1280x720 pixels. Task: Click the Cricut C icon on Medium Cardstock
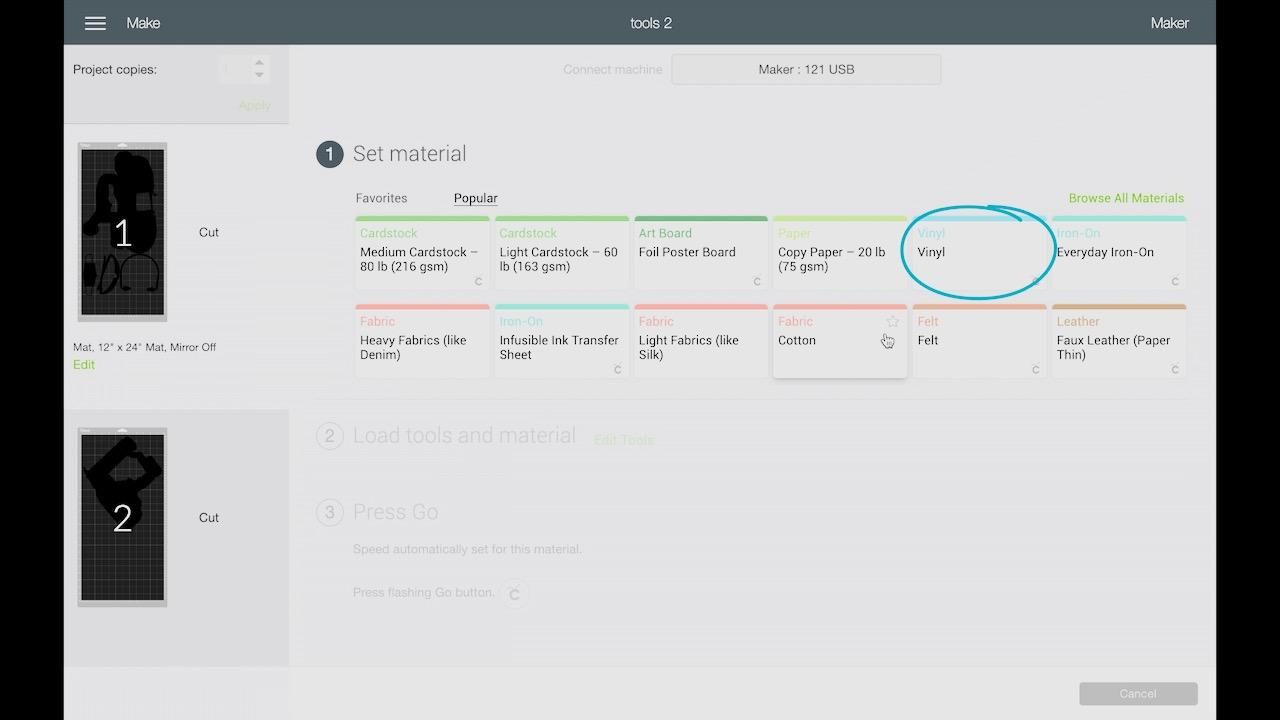pyautogui.click(x=478, y=283)
